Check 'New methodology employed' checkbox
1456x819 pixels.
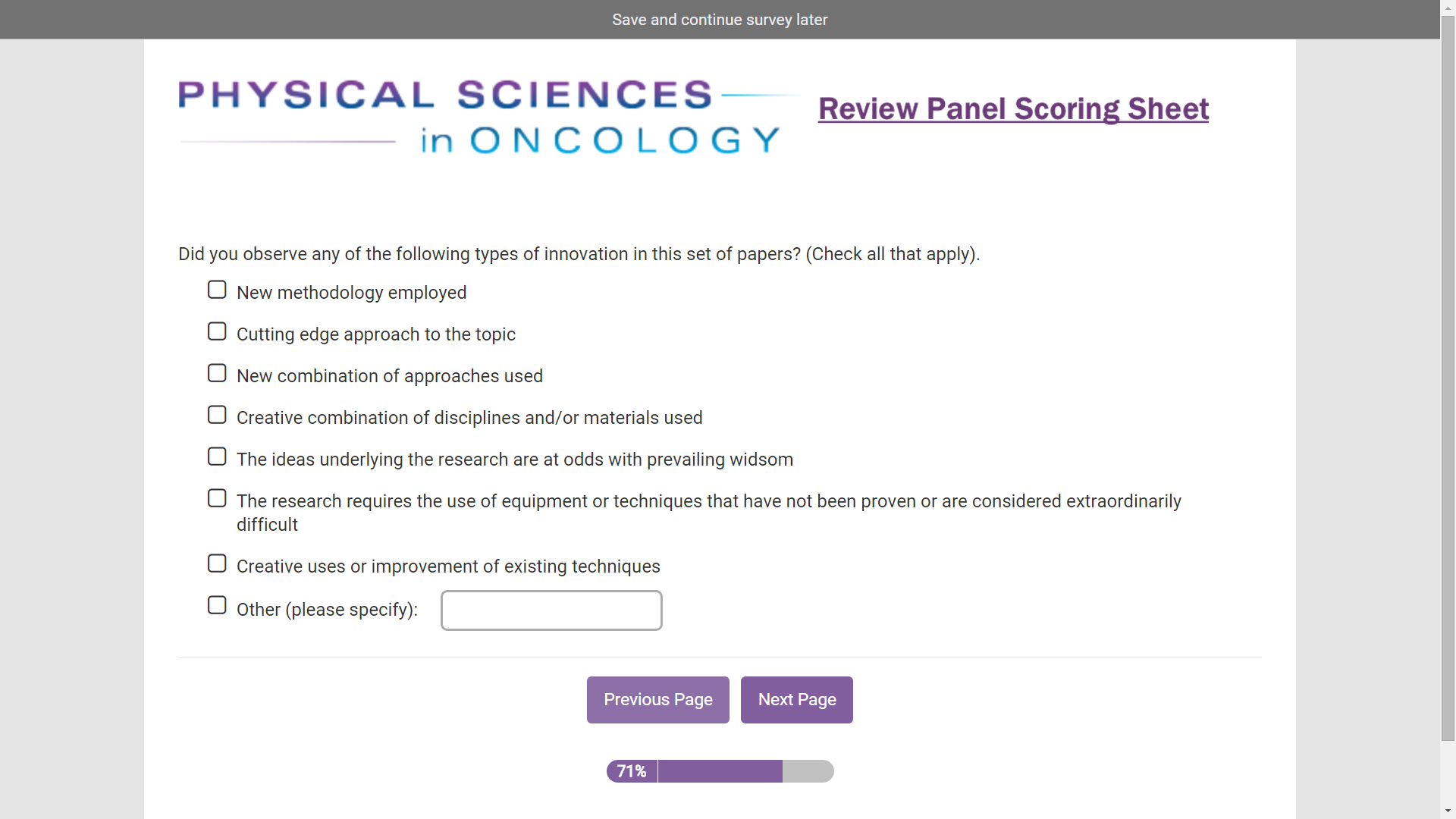(x=217, y=290)
